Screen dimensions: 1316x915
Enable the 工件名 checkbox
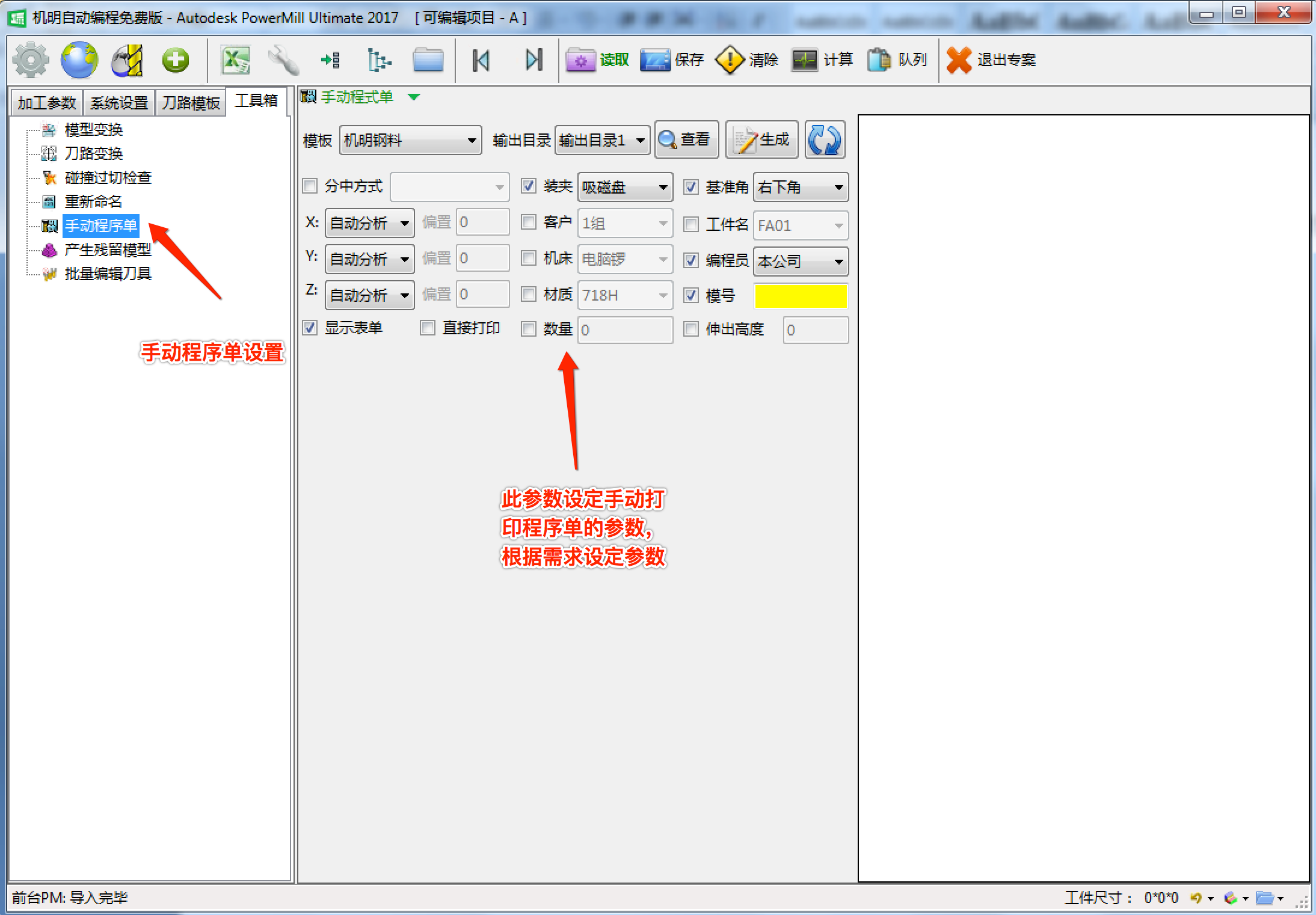691,224
